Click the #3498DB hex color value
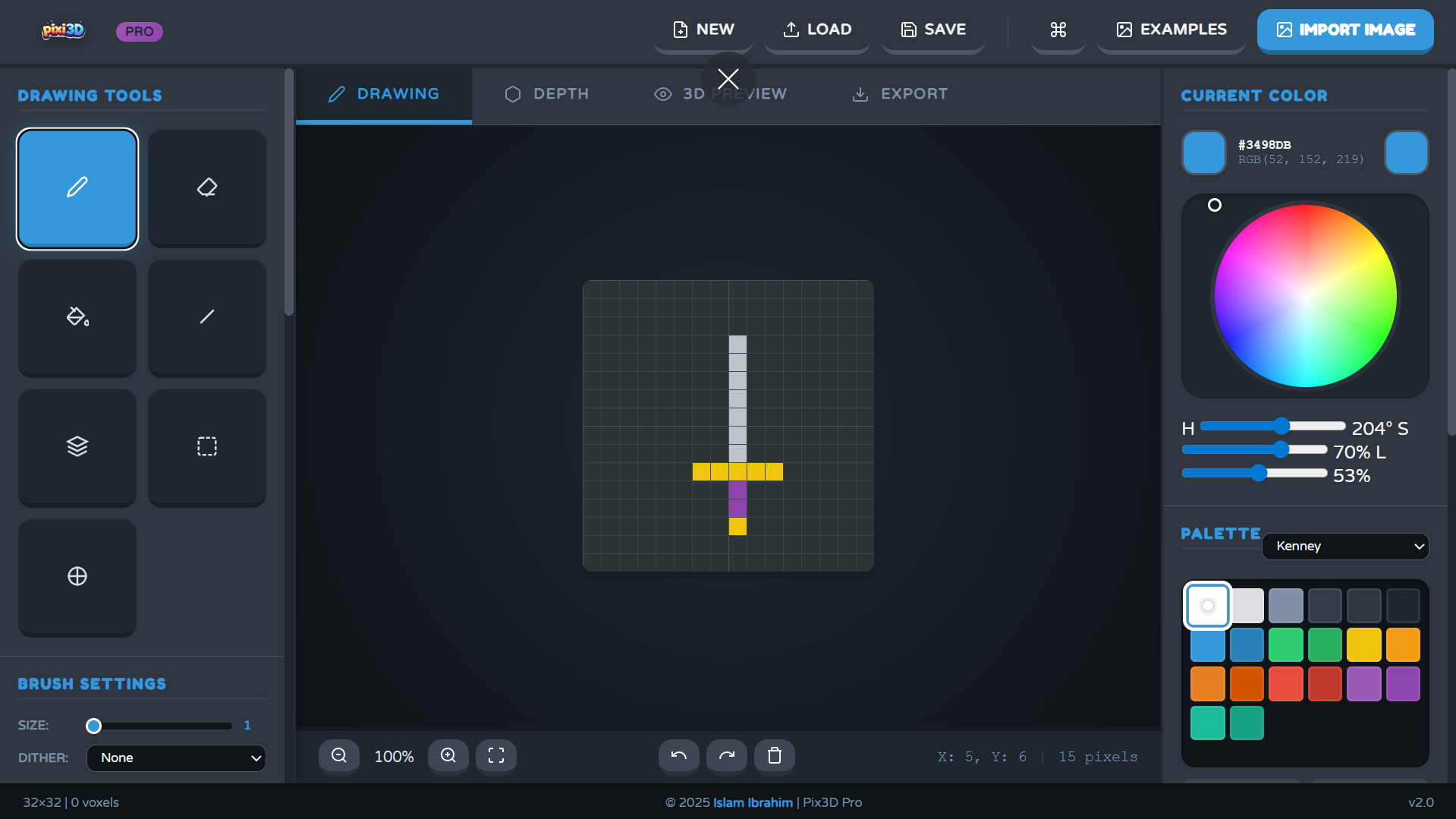Screen dimensions: 1456x819 [1265, 145]
